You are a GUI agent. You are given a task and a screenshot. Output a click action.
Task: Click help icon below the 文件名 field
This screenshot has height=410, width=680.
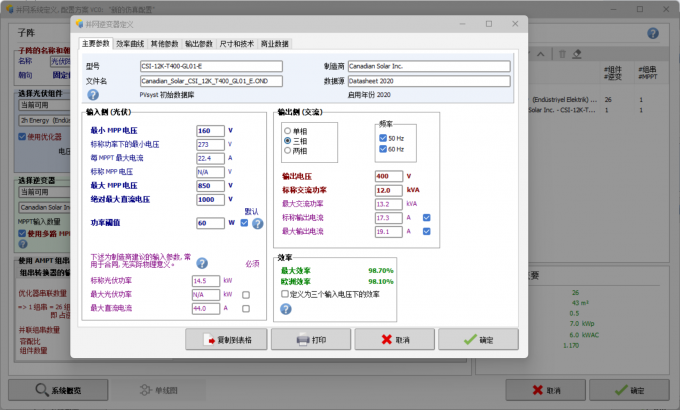pos(93,94)
